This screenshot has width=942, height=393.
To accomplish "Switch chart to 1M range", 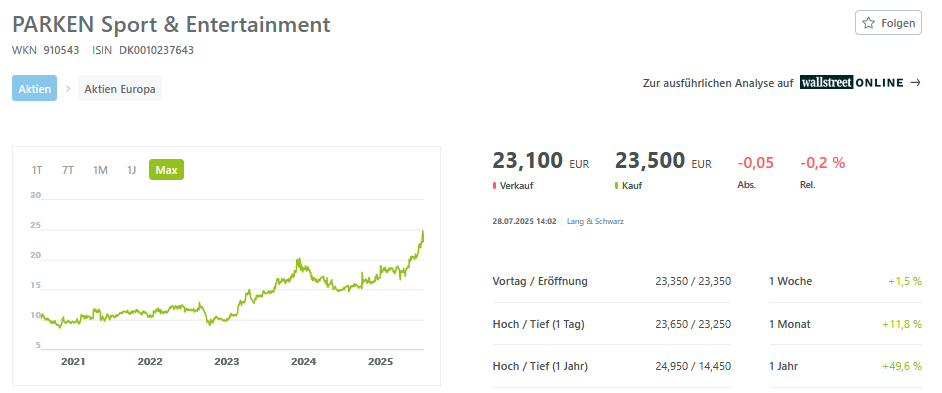I will coord(100,170).
